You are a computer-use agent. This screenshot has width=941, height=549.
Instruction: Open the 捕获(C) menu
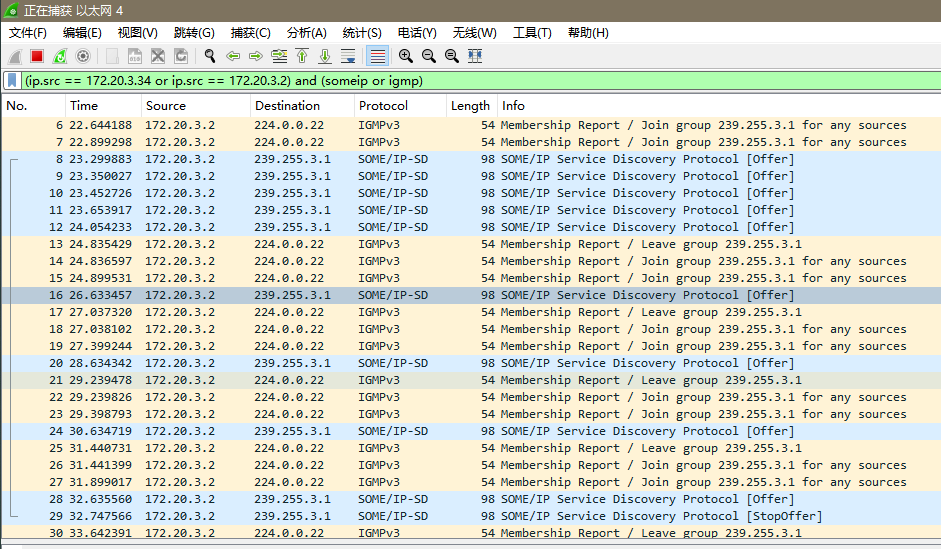pos(250,32)
